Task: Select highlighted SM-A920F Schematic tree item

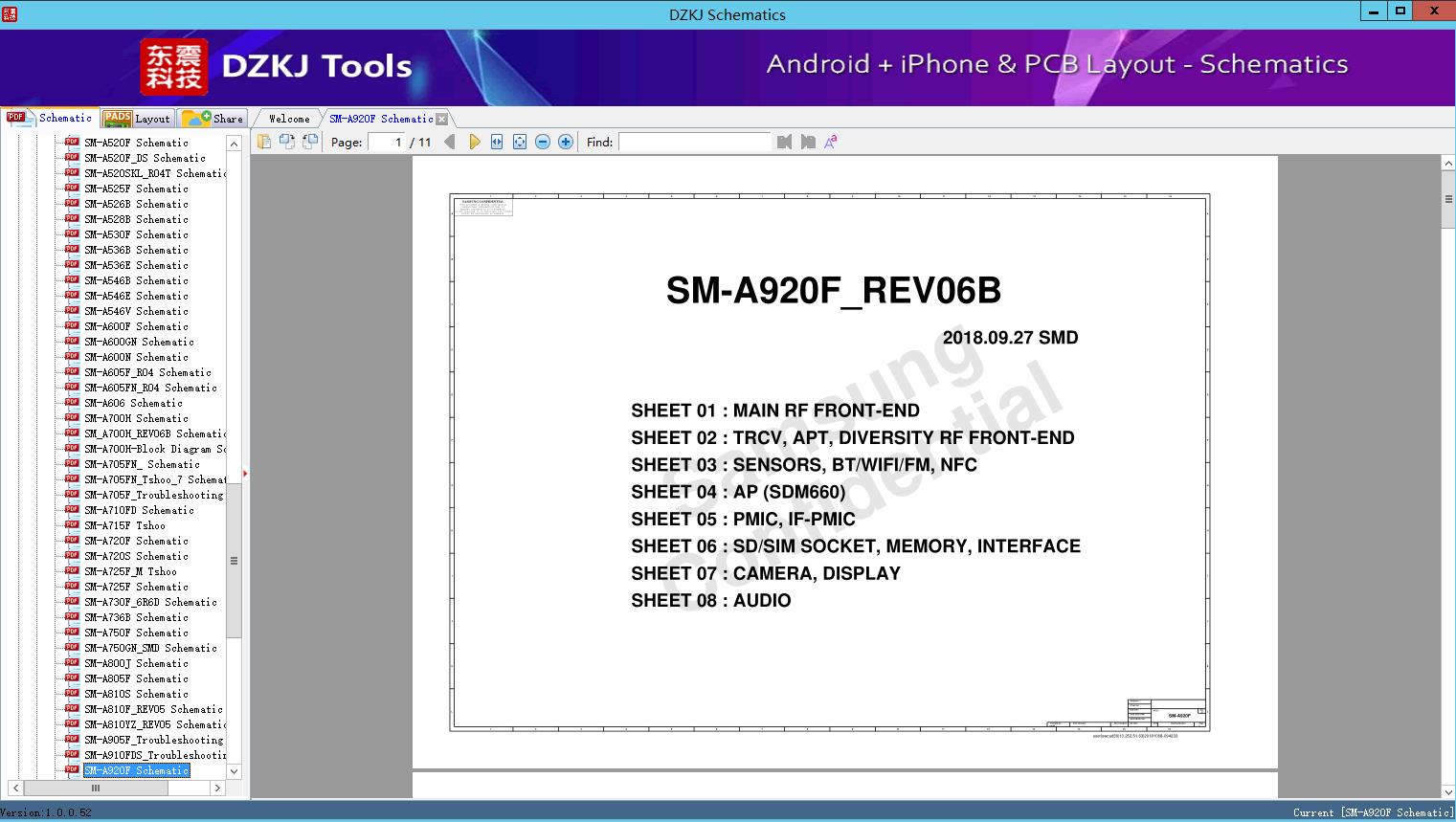Action: 136,770
